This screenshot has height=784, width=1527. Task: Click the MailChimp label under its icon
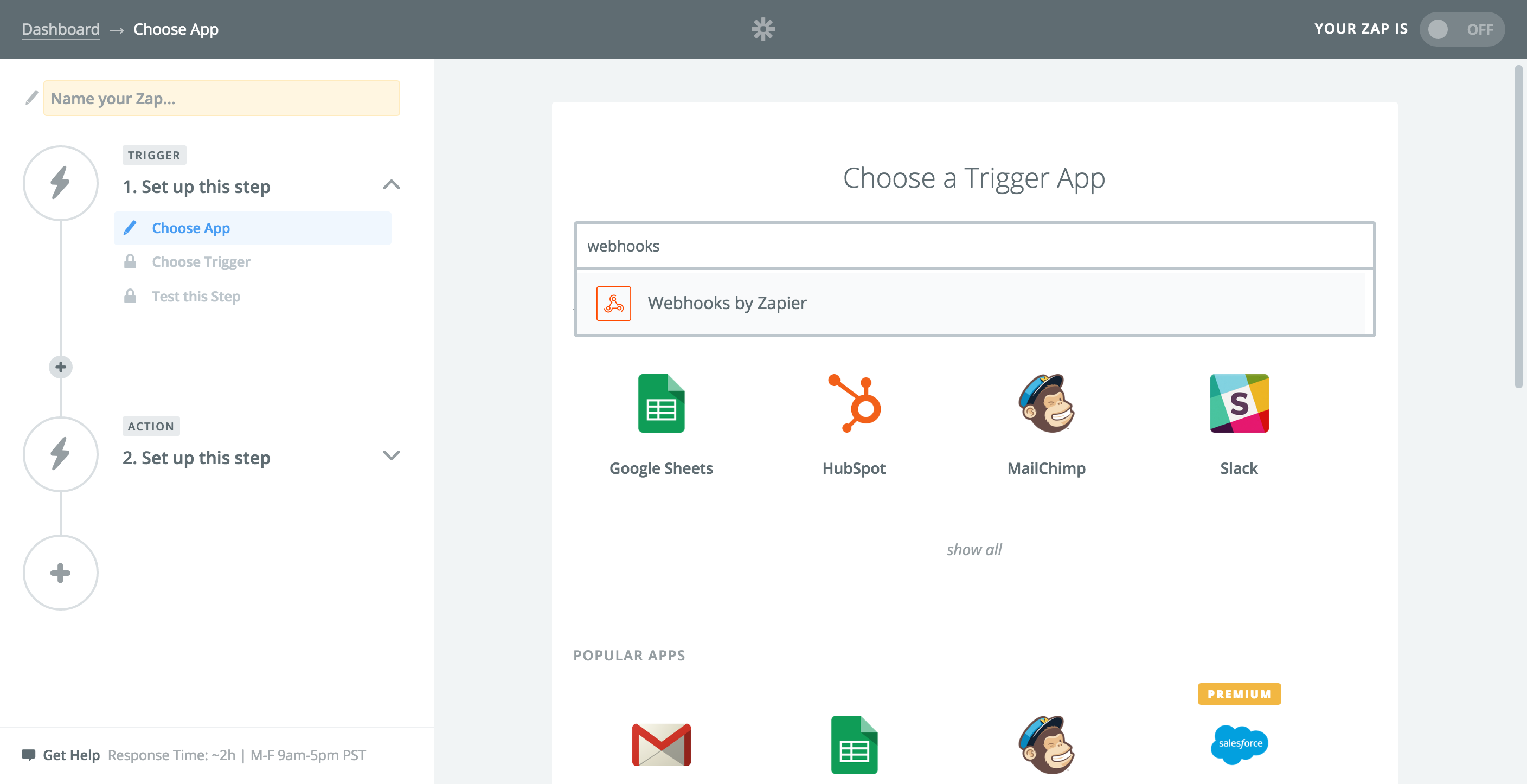coord(1046,468)
